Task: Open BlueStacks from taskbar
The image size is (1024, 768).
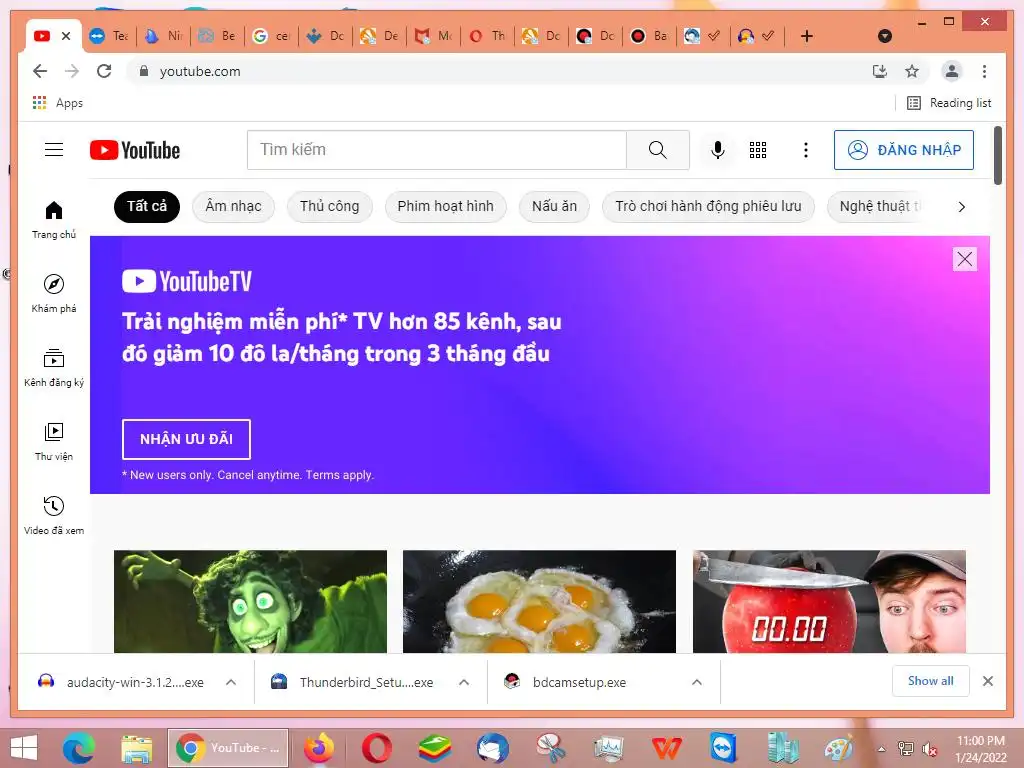Action: point(435,748)
